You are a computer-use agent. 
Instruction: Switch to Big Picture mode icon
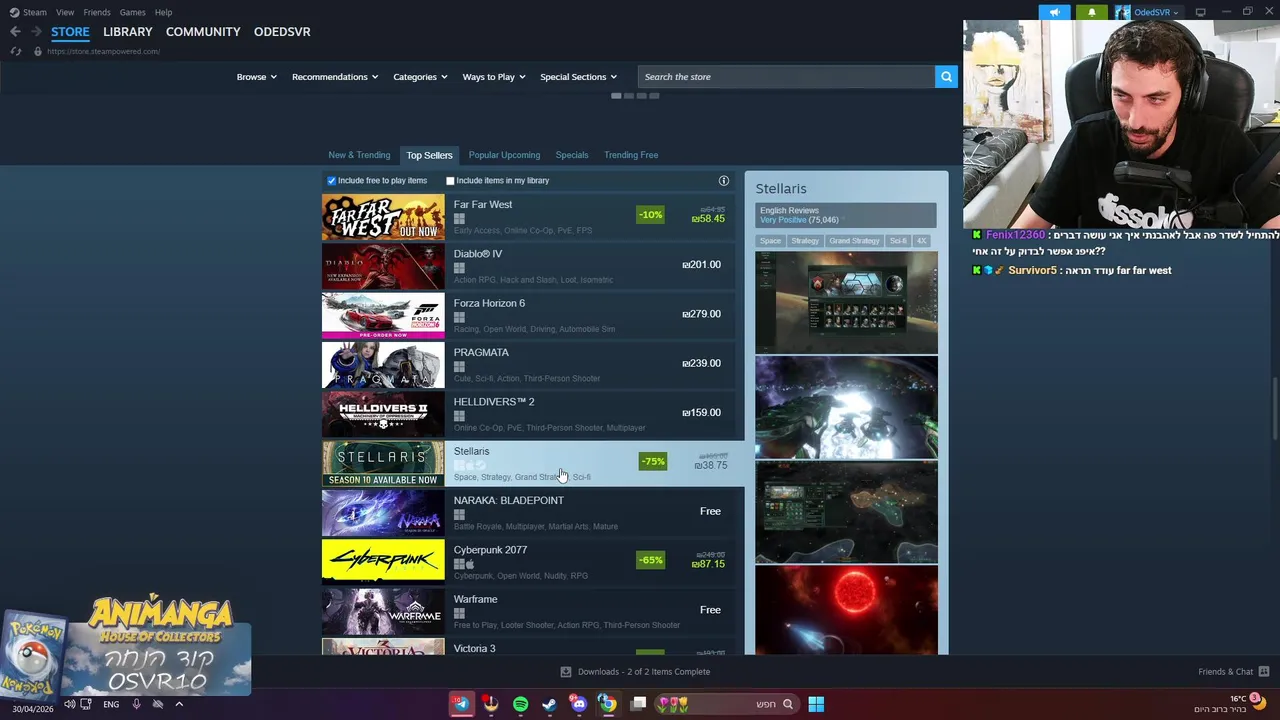(1201, 12)
